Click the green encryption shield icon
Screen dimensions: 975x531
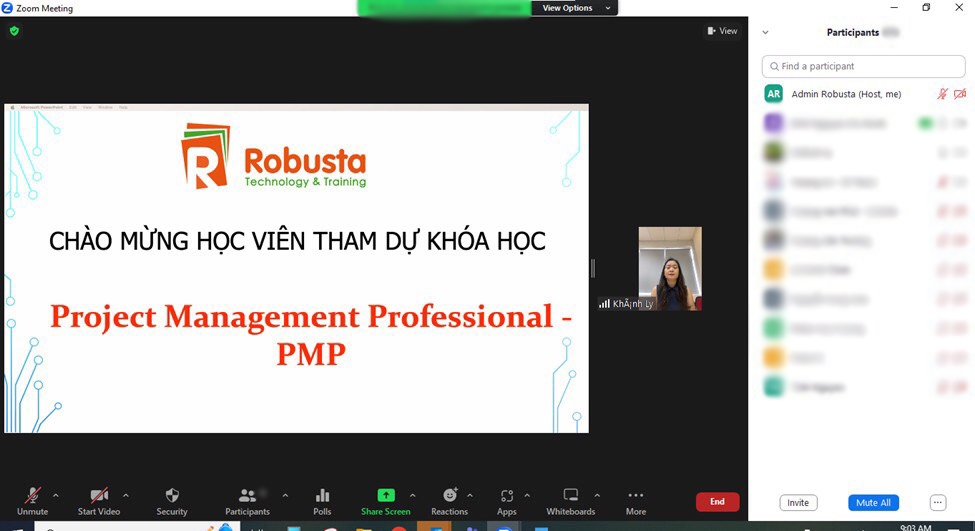tap(14, 30)
